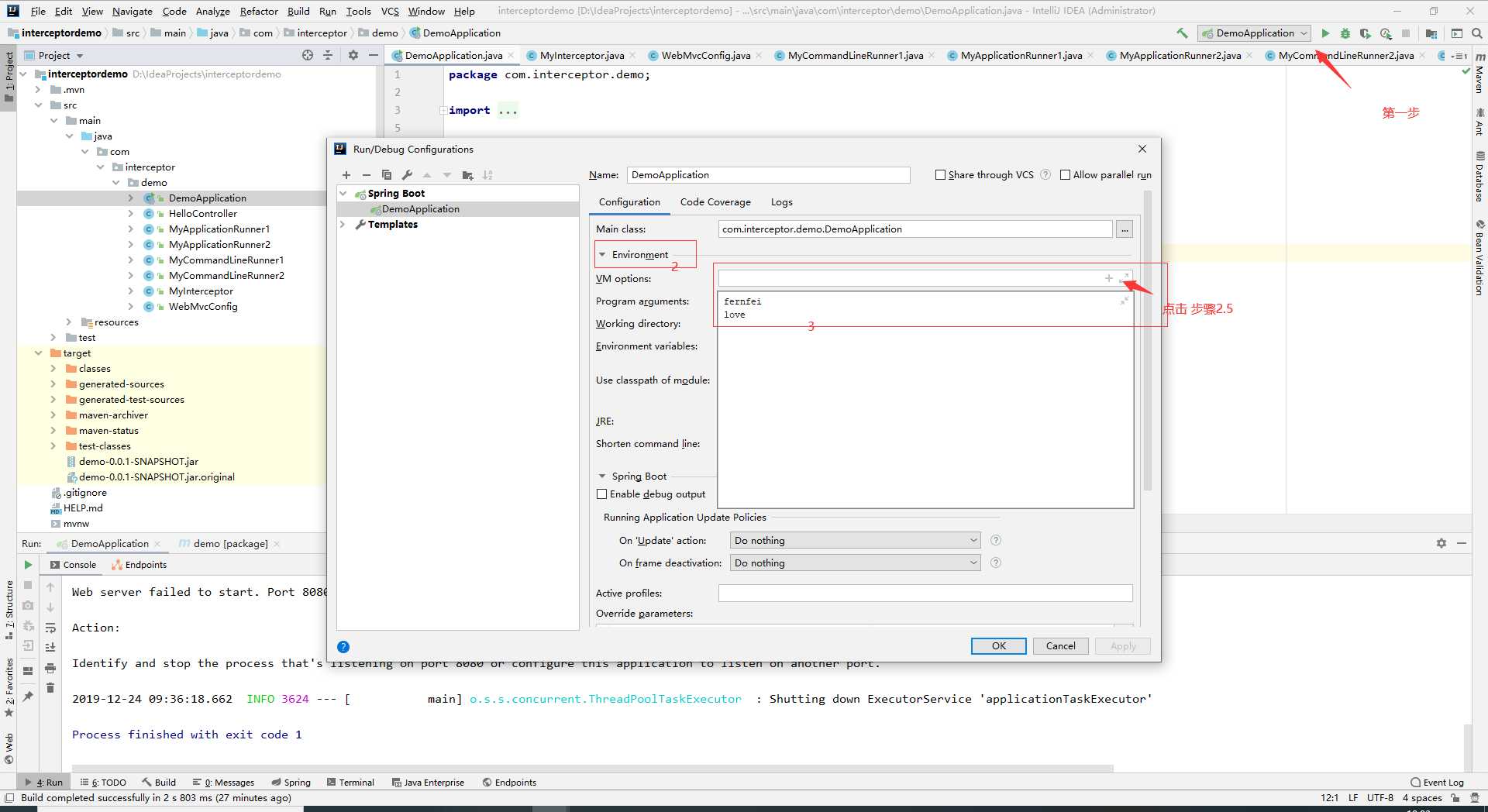1488x812 pixels.
Task: Expand the resources folder in Project tree
Action: point(68,322)
